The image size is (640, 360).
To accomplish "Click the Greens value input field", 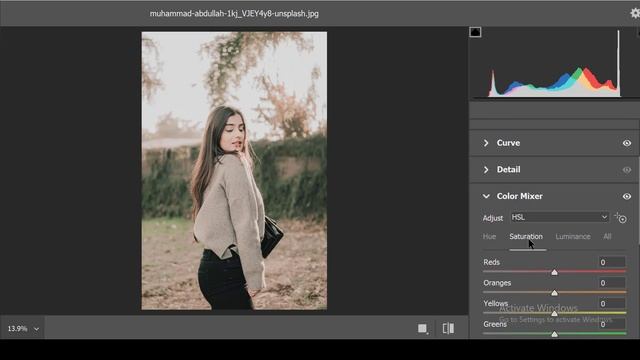I will pos(612,324).
